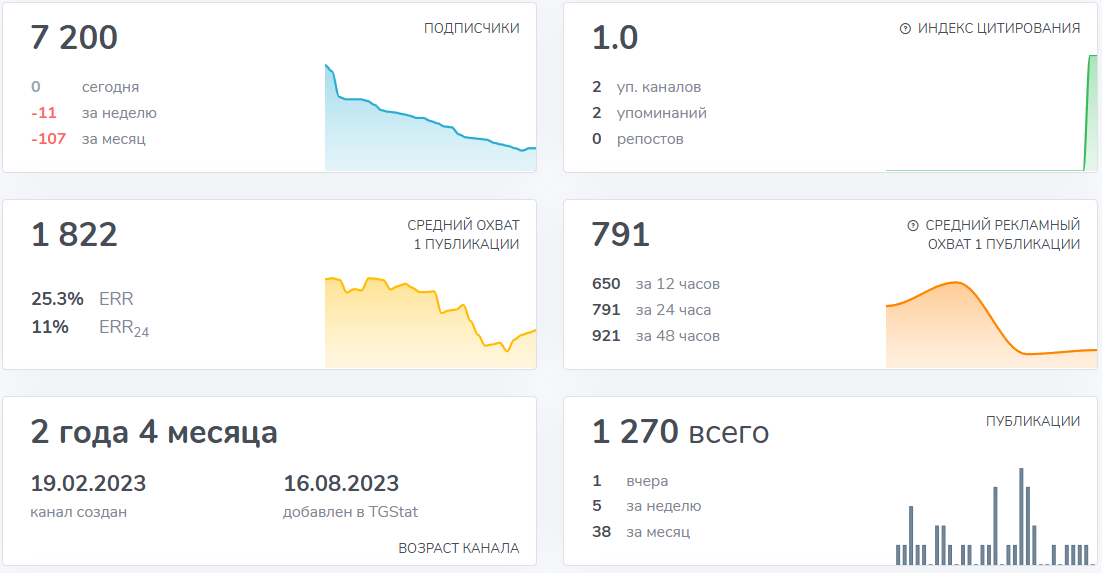Click the 'репостов' row

click(637, 139)
